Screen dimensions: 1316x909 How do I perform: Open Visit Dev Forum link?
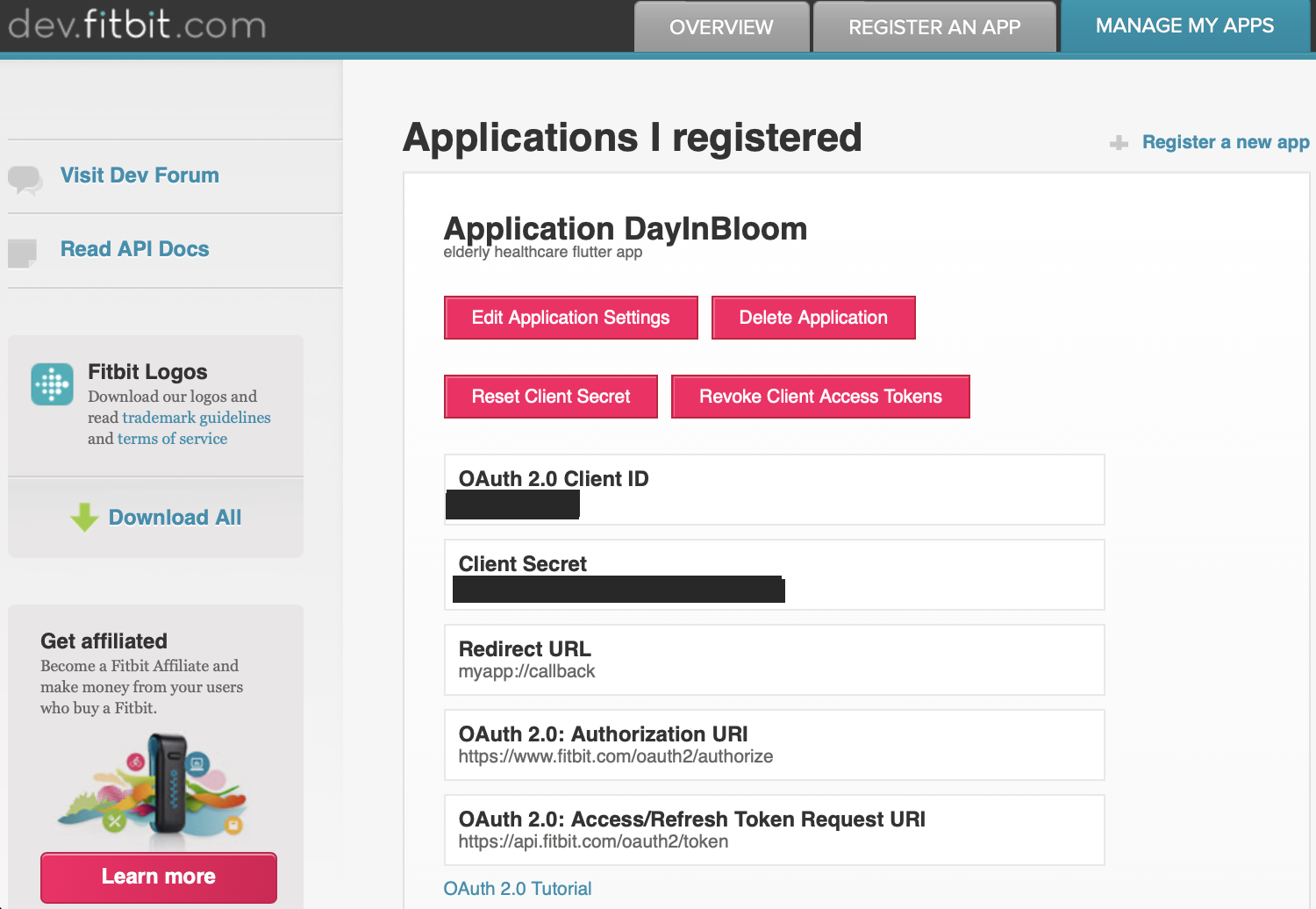pos(139,175)
